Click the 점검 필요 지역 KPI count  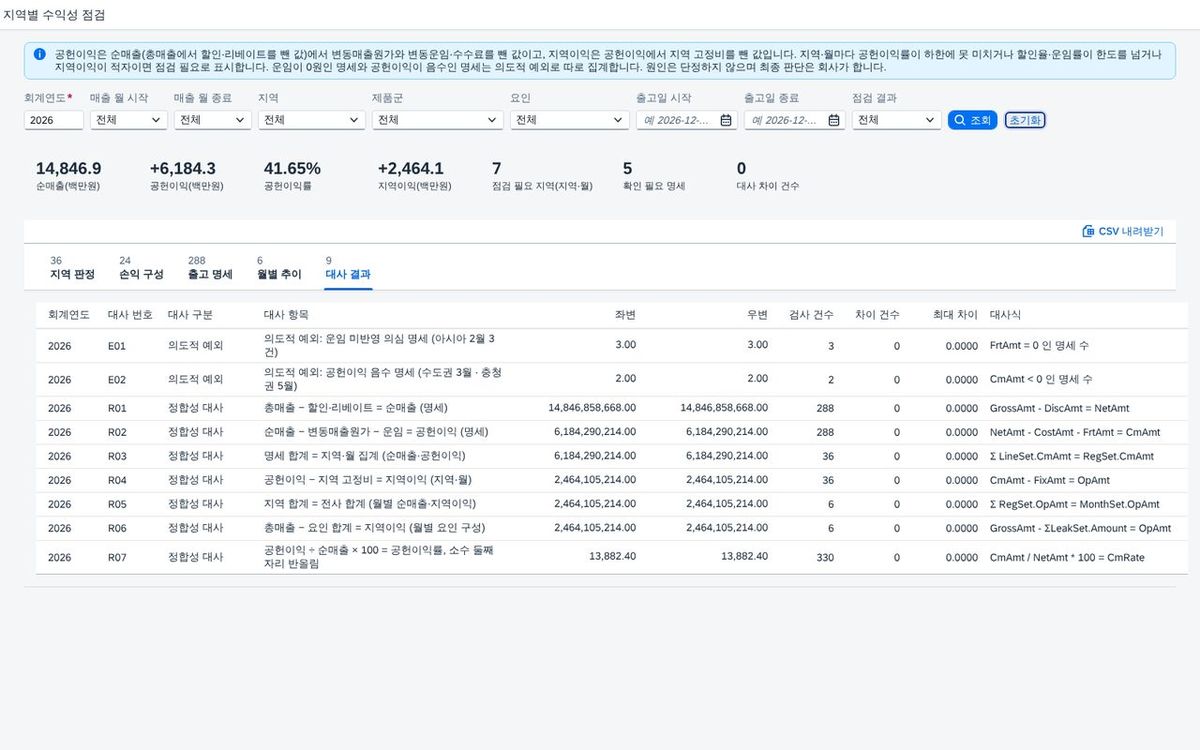click(497, 168)
